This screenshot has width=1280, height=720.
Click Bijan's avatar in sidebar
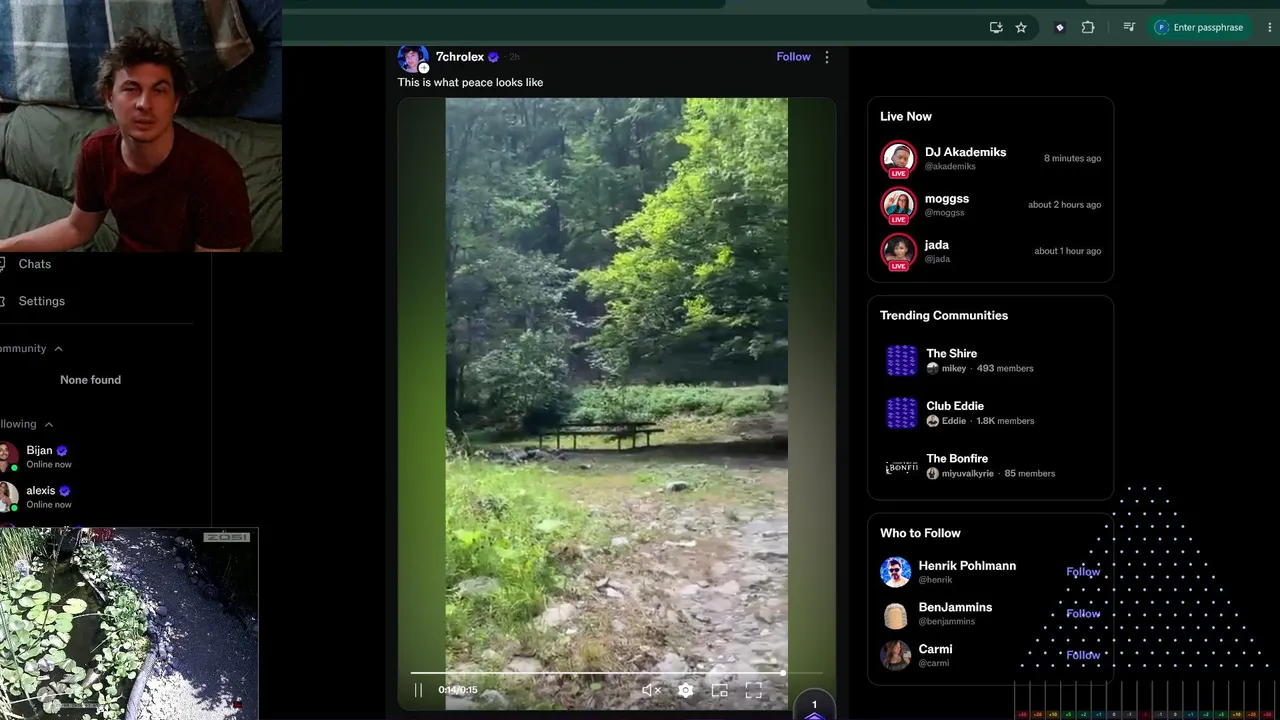click(x=7, y=457)
